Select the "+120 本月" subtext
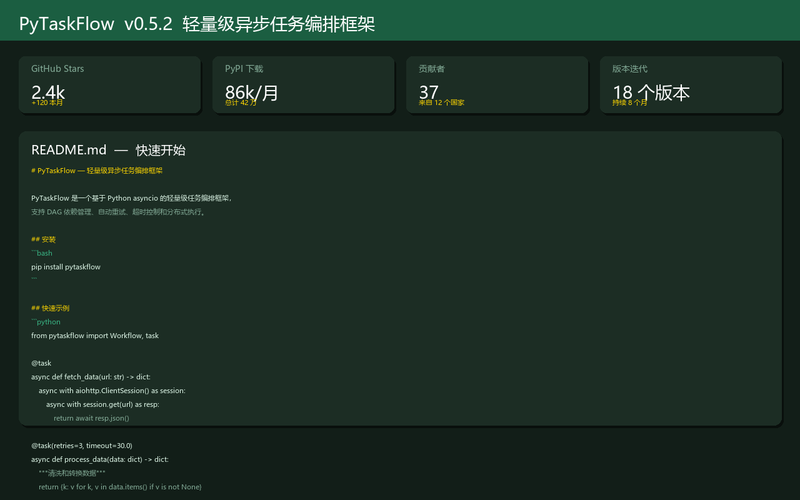The width and height of the screenshot is (800, 500). click(47, 103)
